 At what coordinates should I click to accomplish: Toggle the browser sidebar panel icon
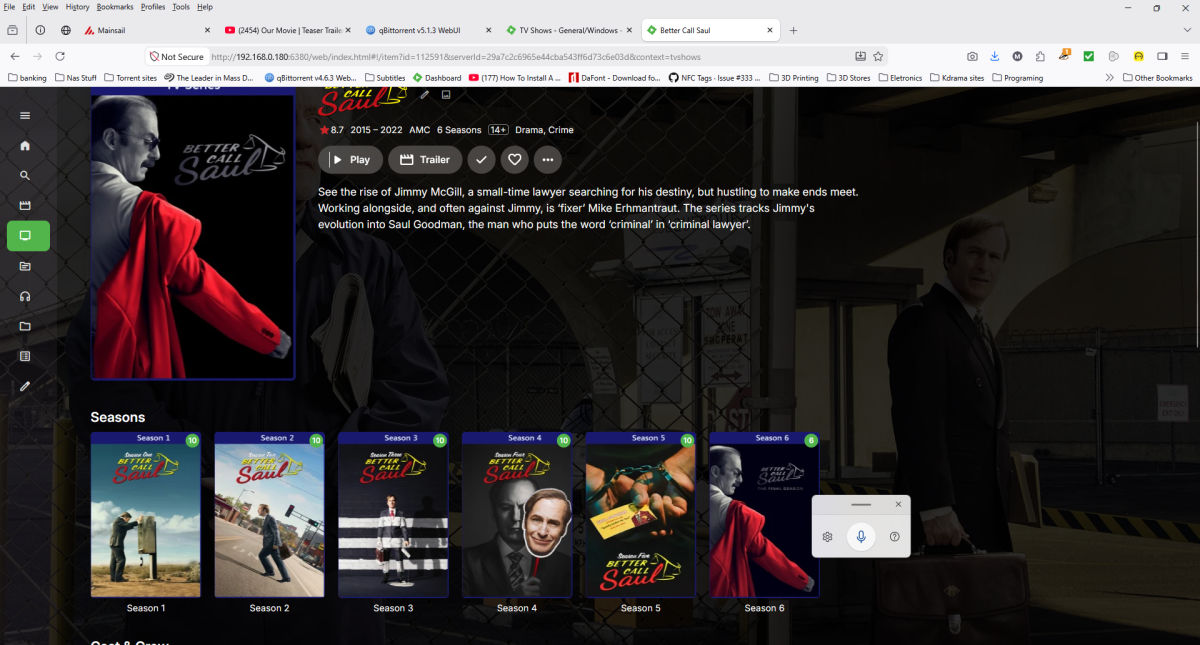[x=1162, y=56]
